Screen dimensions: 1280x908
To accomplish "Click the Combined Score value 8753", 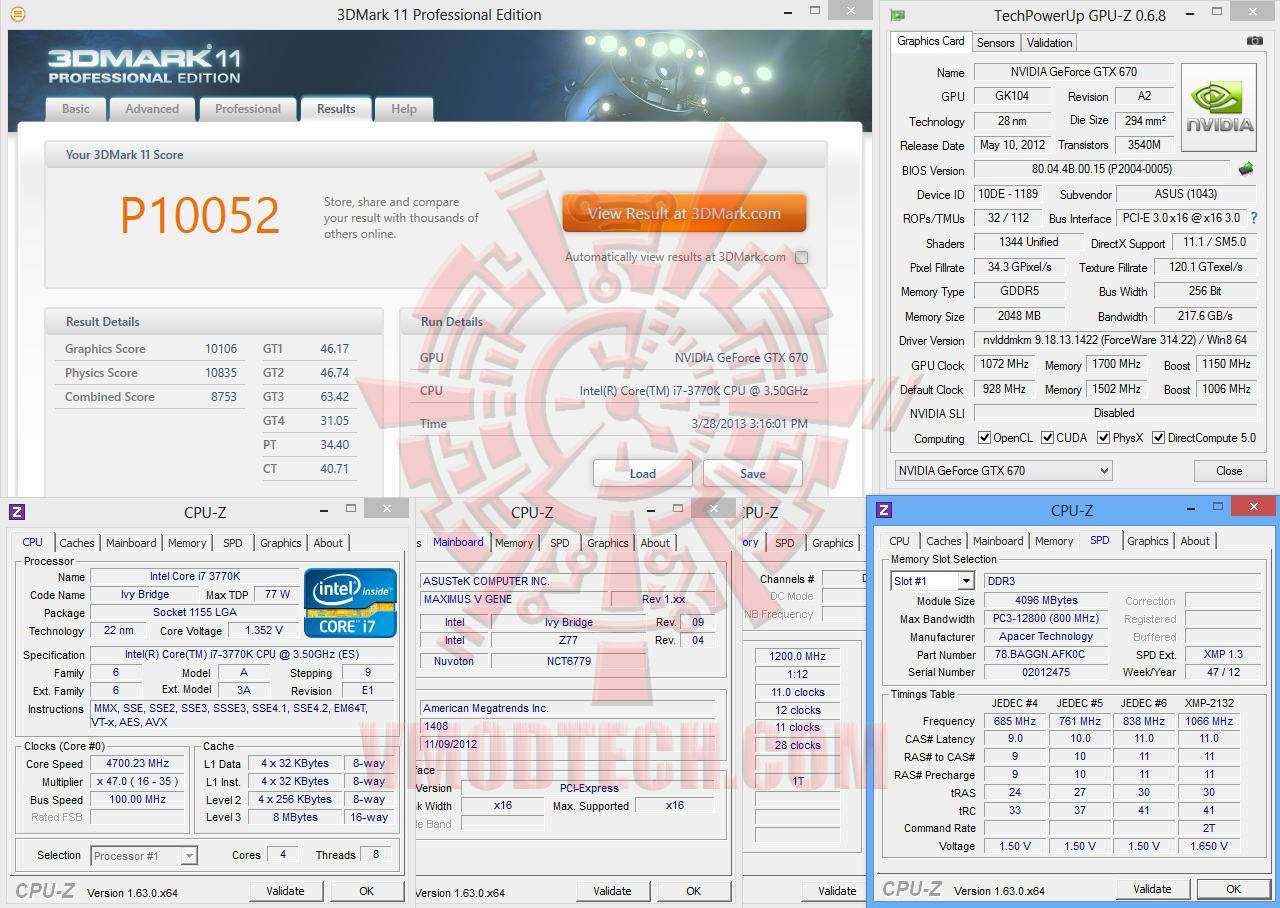I will point(224,397).
